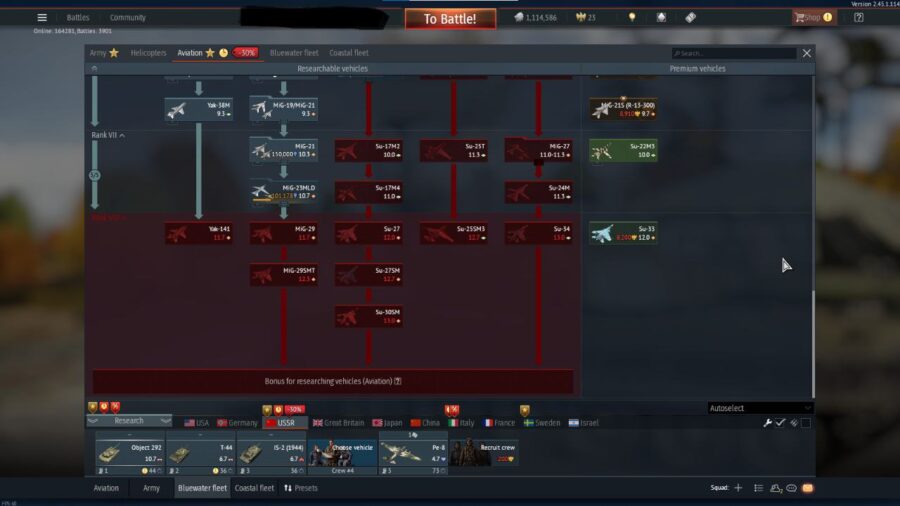Switch to the Helicopters tab

pyautogui.click(x=148, y=53)
